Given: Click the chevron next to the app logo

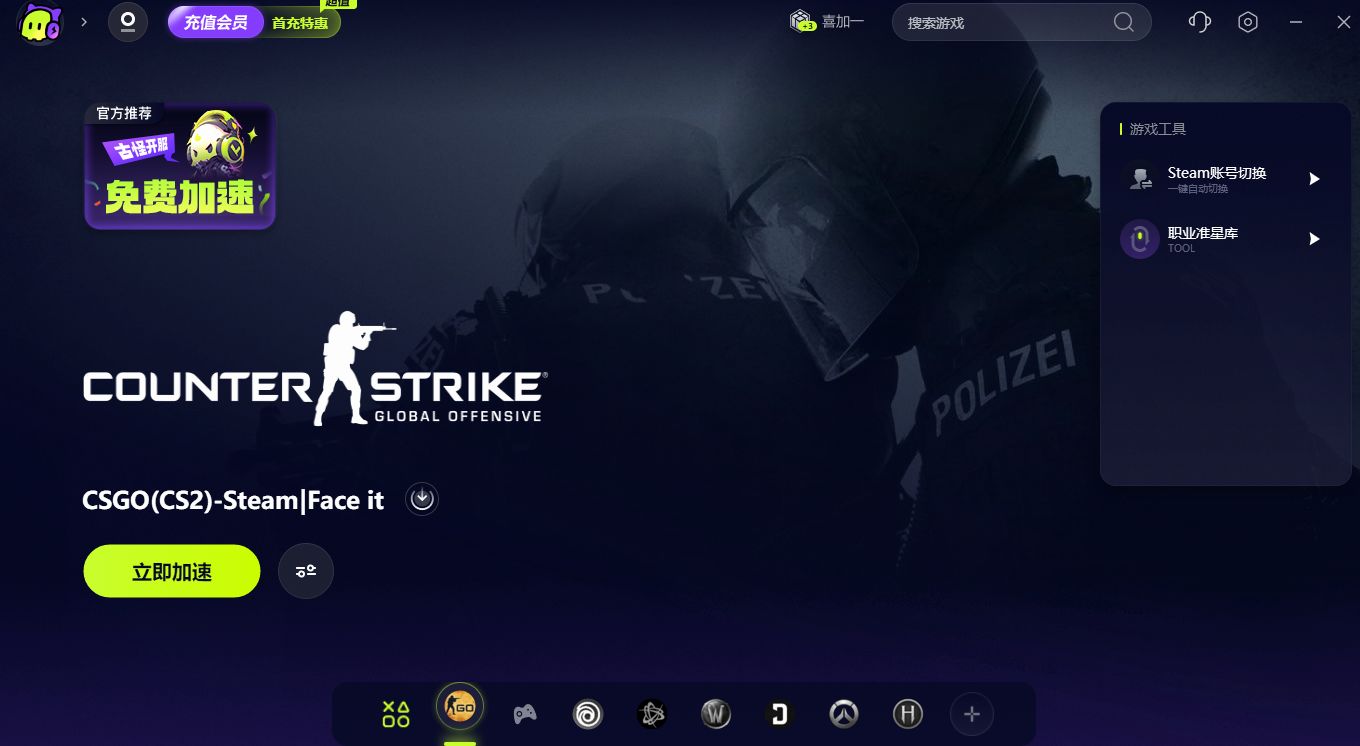Looking at the screenshot, I should coord(83,21).
